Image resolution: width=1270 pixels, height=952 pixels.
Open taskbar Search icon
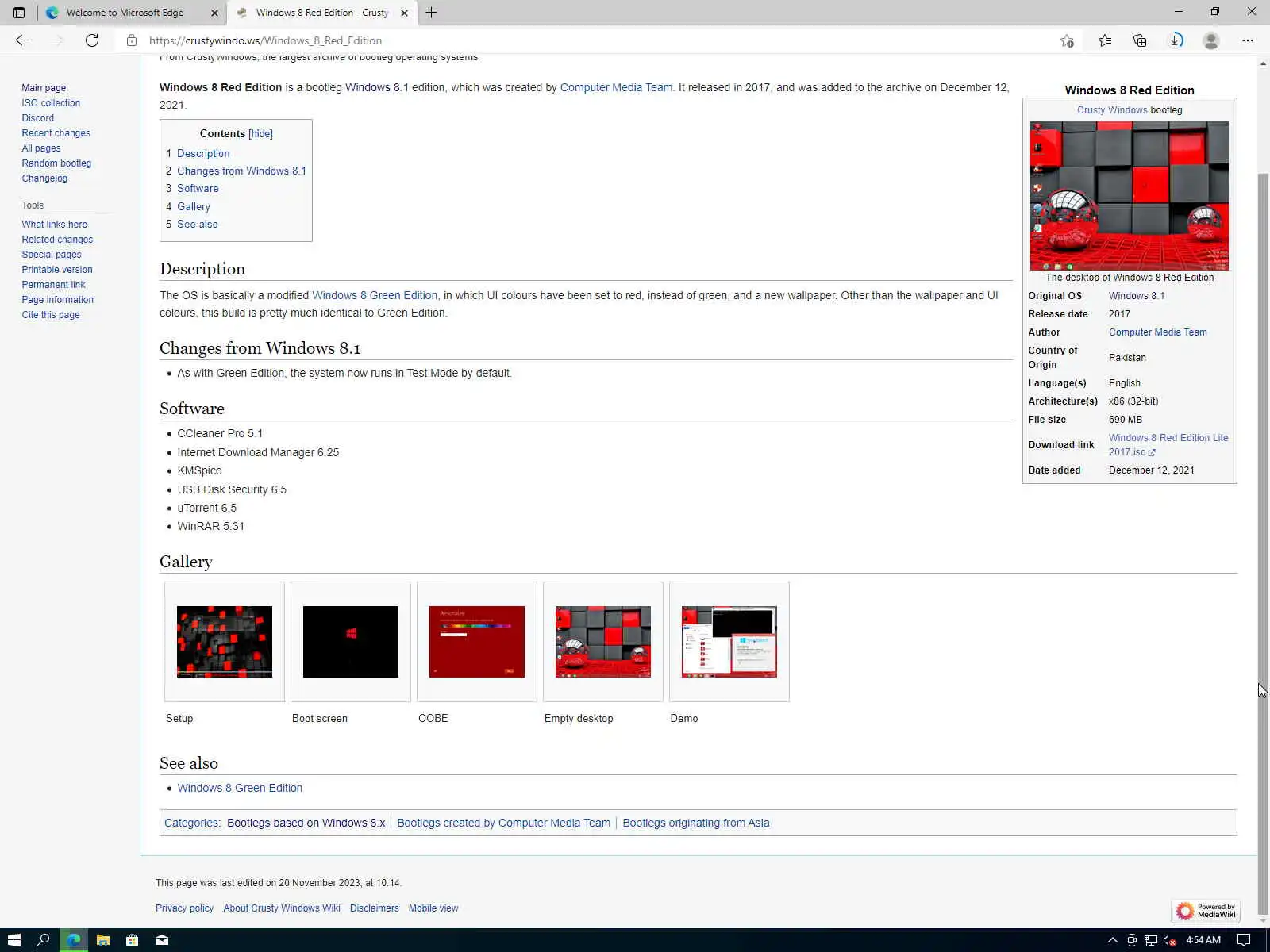point(44,940)
